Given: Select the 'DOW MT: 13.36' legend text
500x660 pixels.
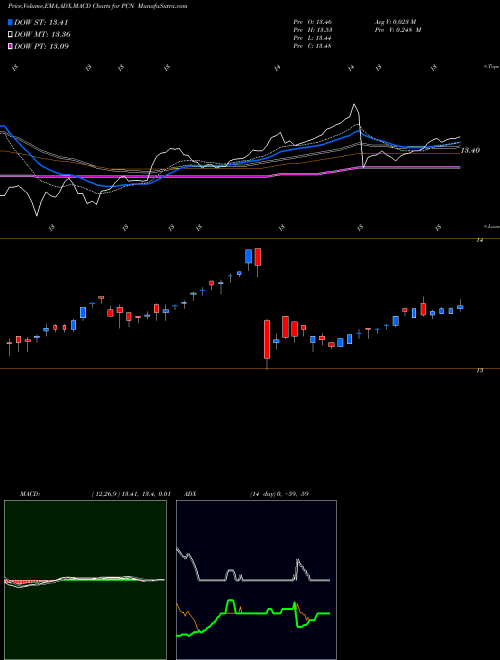Looking at the screenshot, I should point(43,35).
